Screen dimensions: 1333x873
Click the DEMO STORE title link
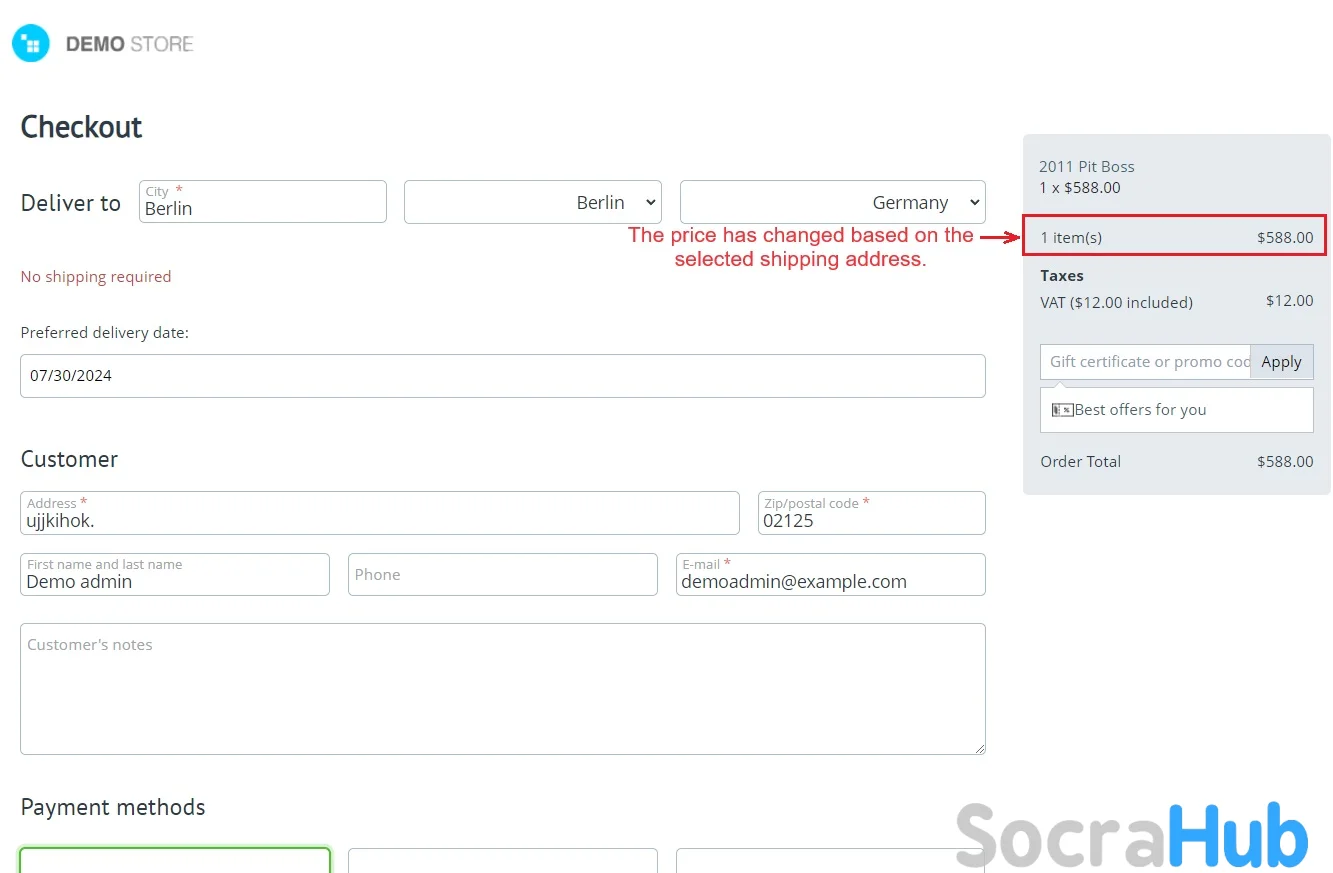129,44
